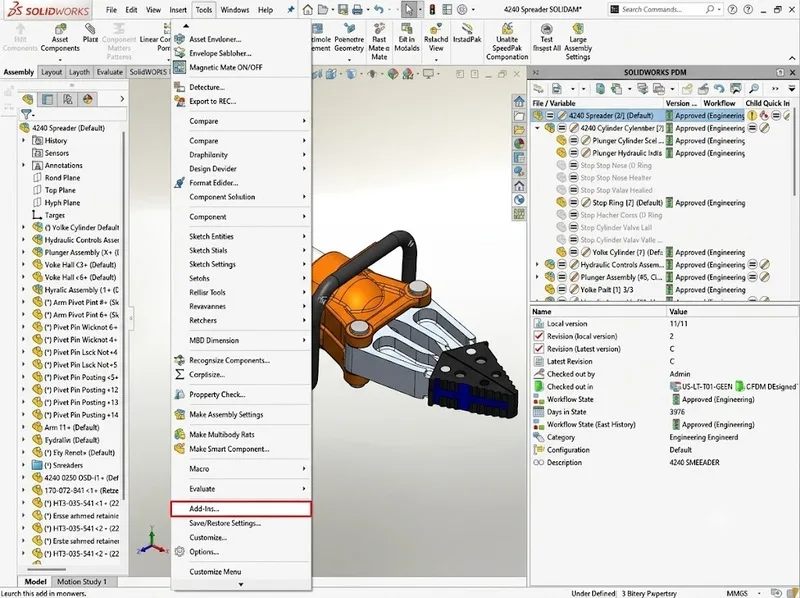Switch to the Evaluate tab
800x598 pixels.
pyautogui.click(x=110, y=72)
